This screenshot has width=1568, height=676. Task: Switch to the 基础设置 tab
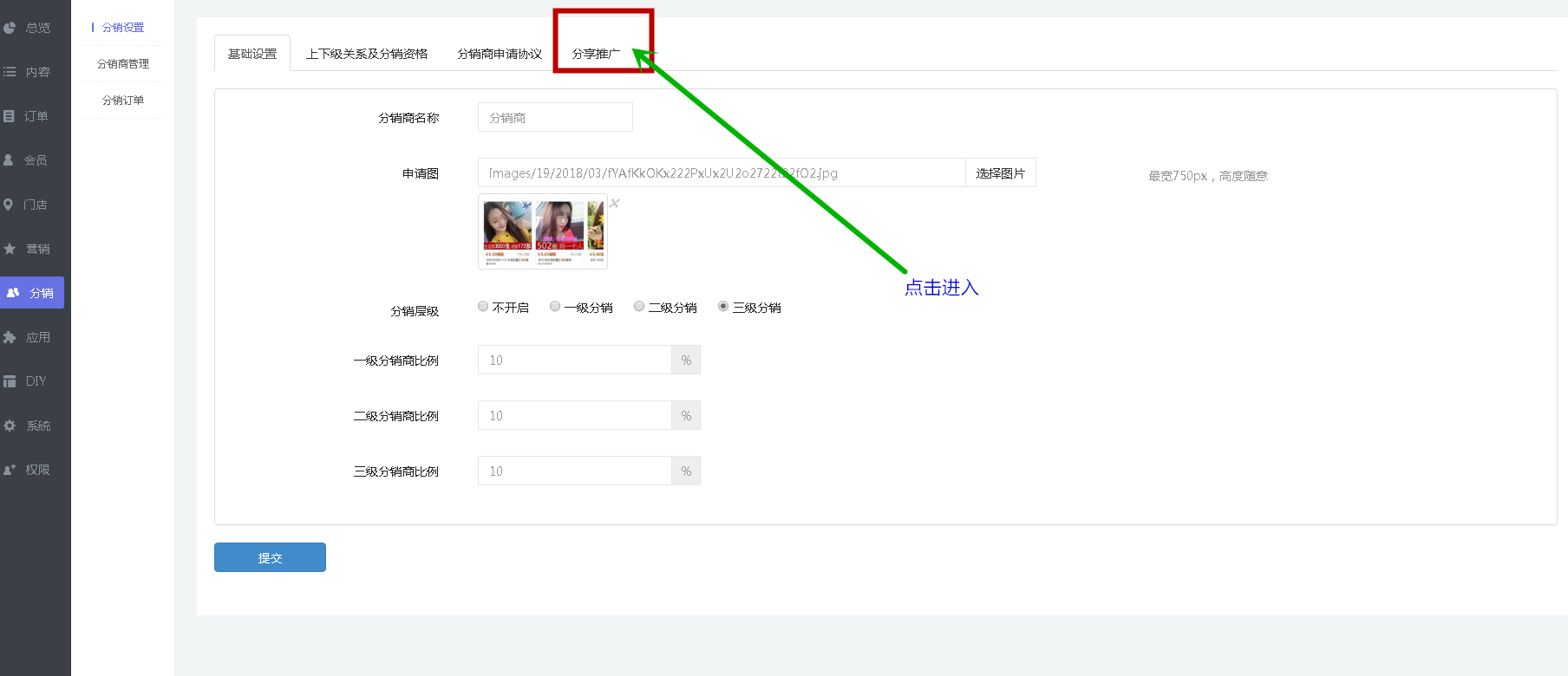point(252,54)
